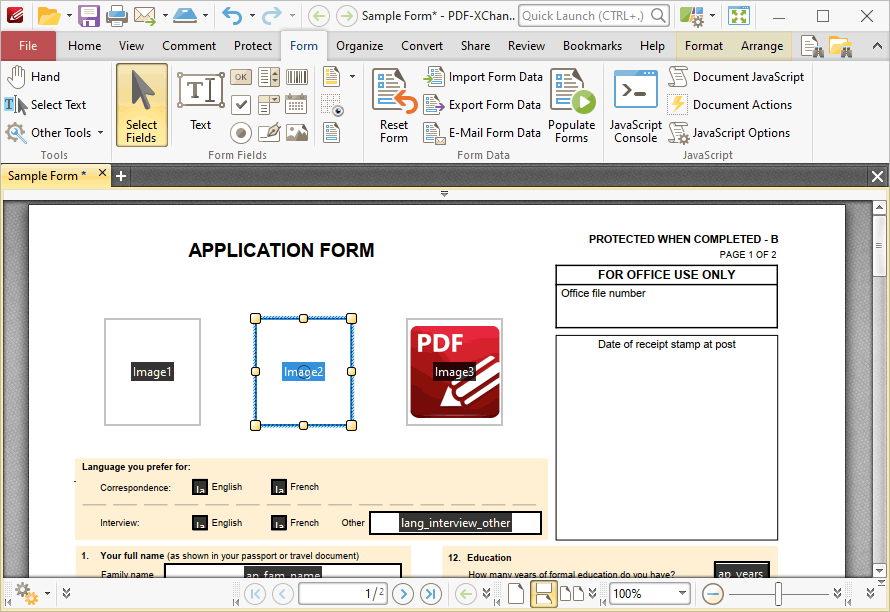890x612 pixels.
Task: Expand the Open folder dropdown arrow
Action: (x=69, y=15)
